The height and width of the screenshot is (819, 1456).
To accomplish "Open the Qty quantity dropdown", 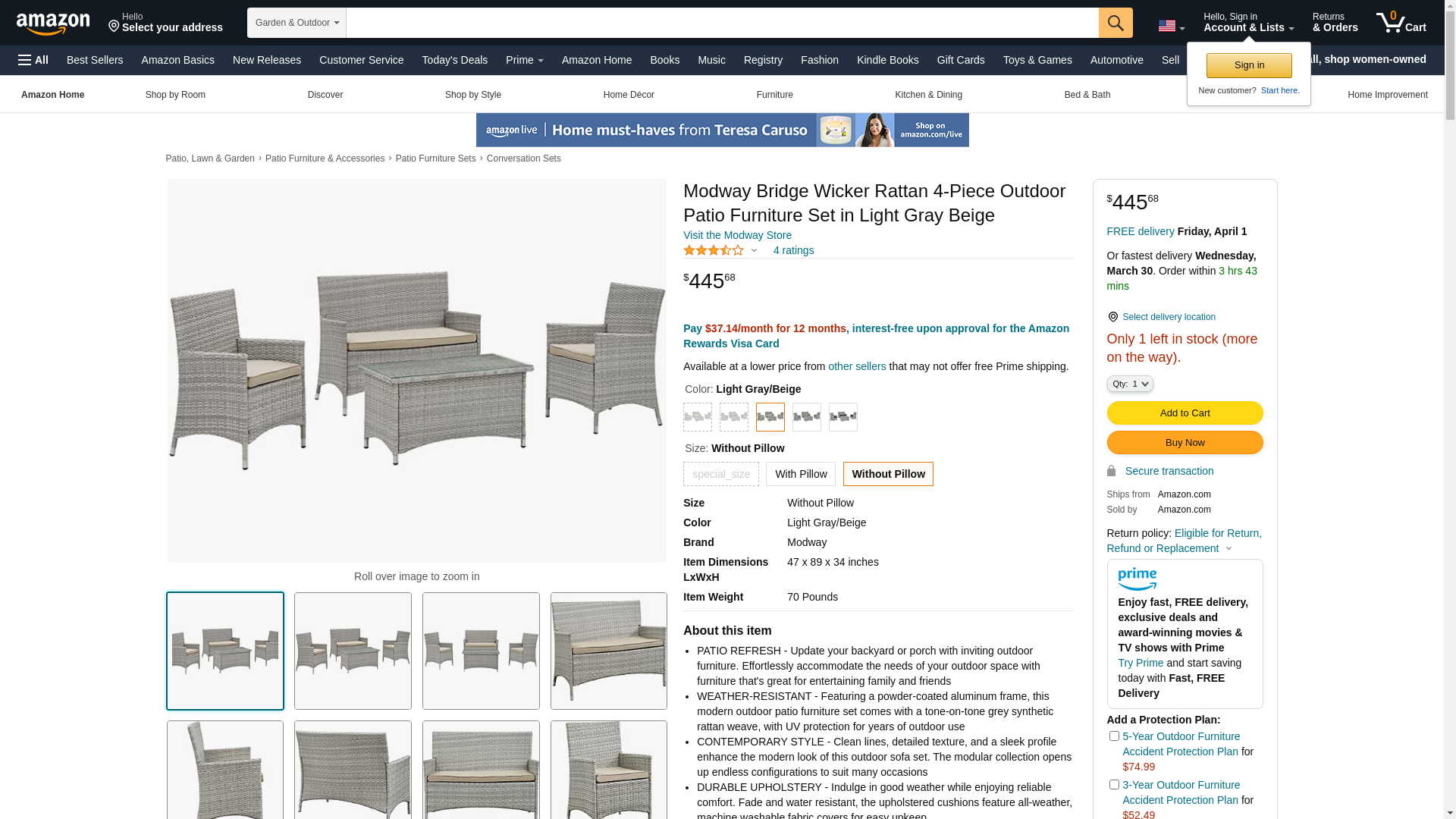I will (x=1130, y=384).
